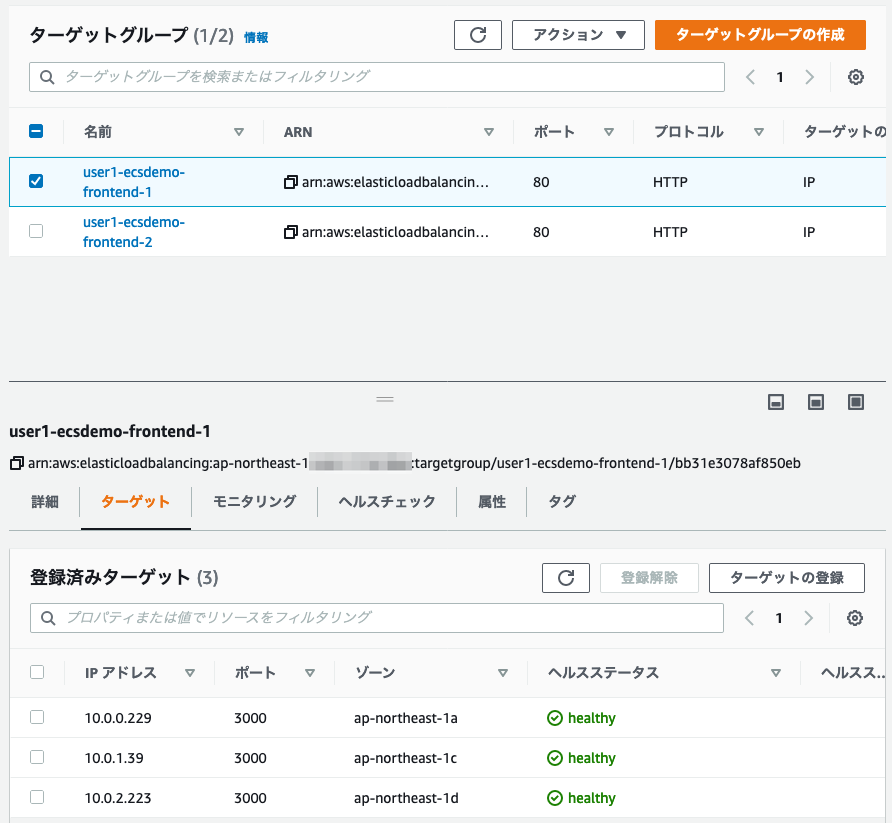Go to next registered targets page
Viewport: 892px width, 823px height.
point(808,618)
